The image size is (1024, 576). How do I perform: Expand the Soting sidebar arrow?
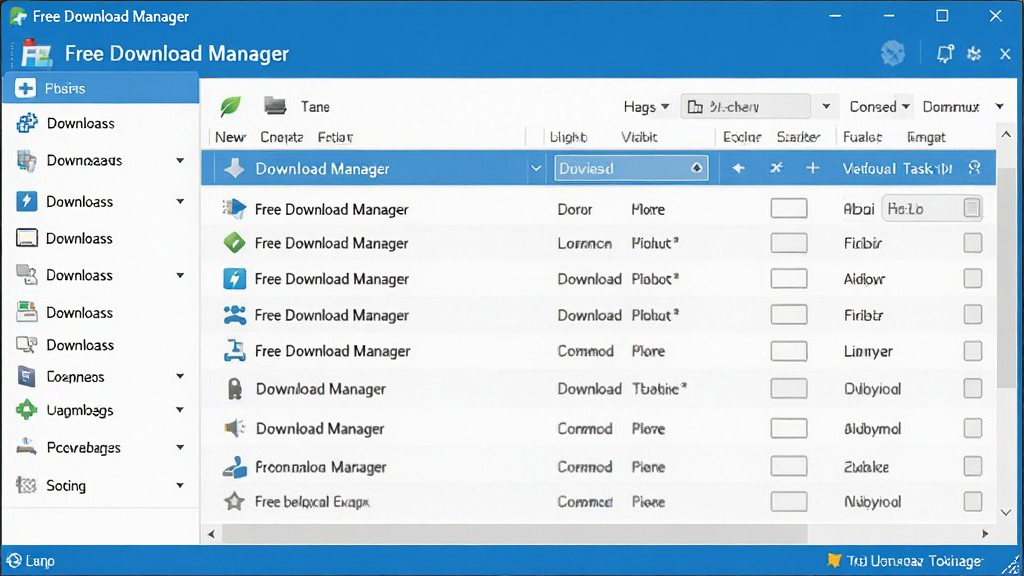click(x=180, y=485)
